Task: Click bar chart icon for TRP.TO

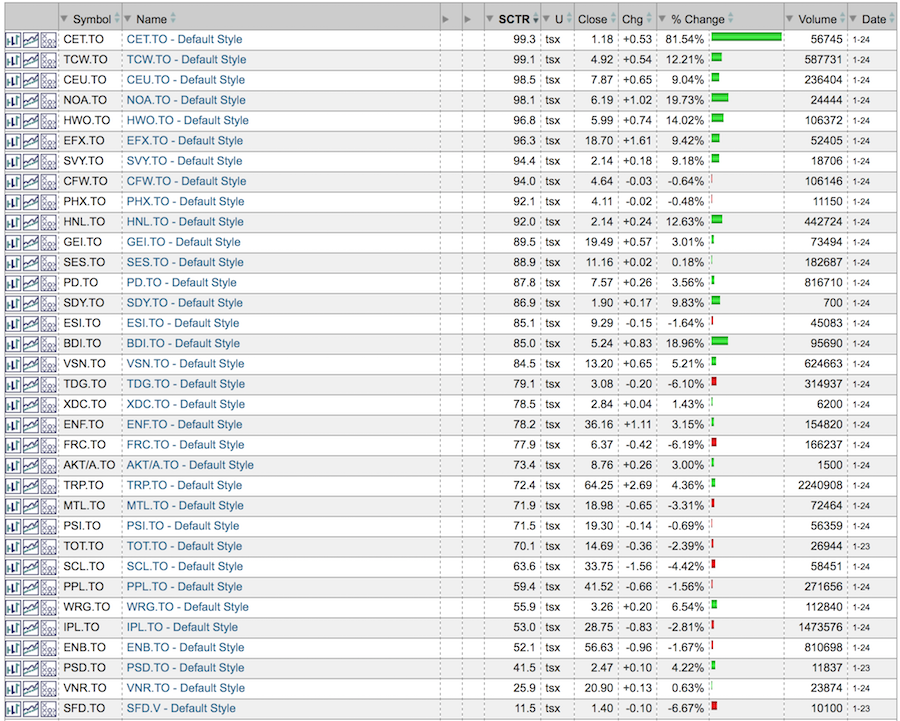Action: coord(13,486)
